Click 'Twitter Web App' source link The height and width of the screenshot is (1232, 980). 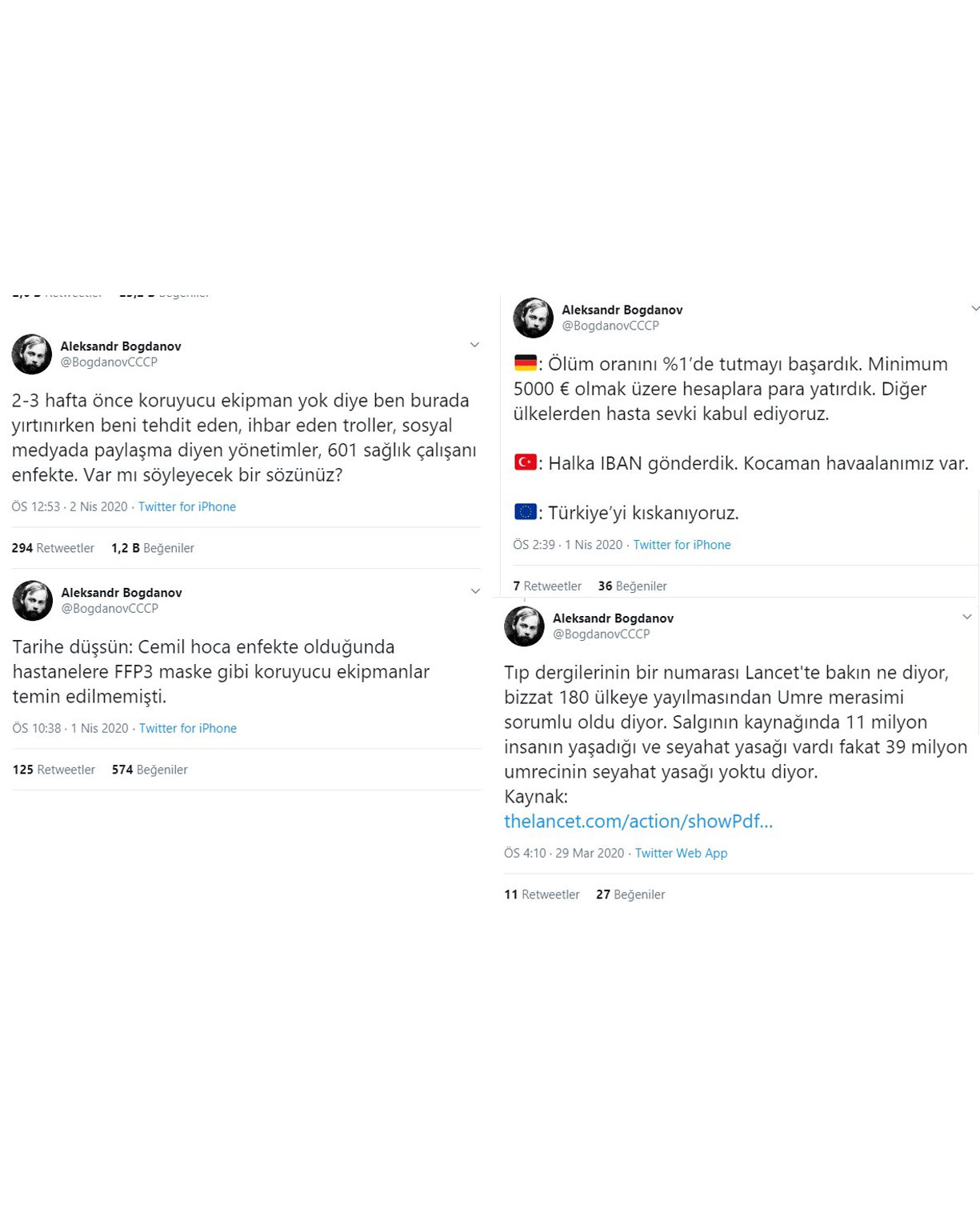tap(681, 853)
